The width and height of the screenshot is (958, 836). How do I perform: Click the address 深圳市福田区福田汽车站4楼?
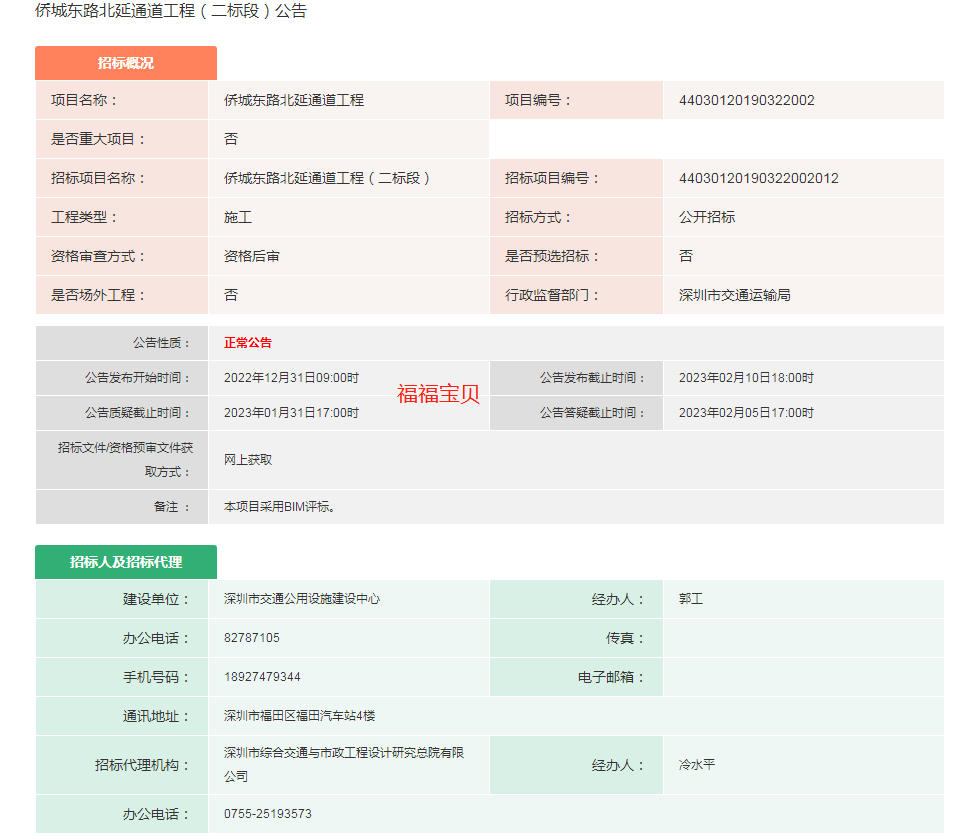tap(300, 716)
